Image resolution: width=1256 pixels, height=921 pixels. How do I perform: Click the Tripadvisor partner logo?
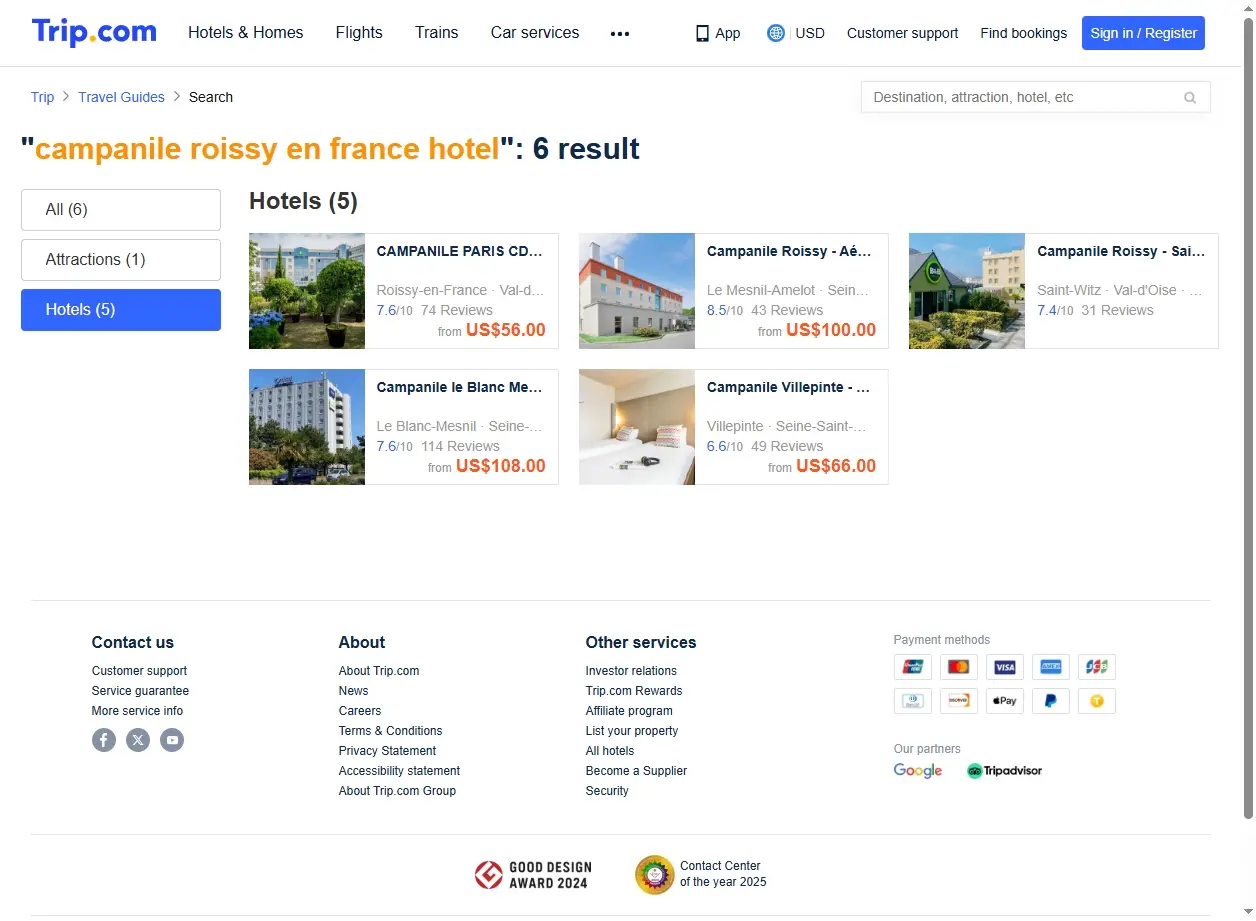tap(1004, 771)
